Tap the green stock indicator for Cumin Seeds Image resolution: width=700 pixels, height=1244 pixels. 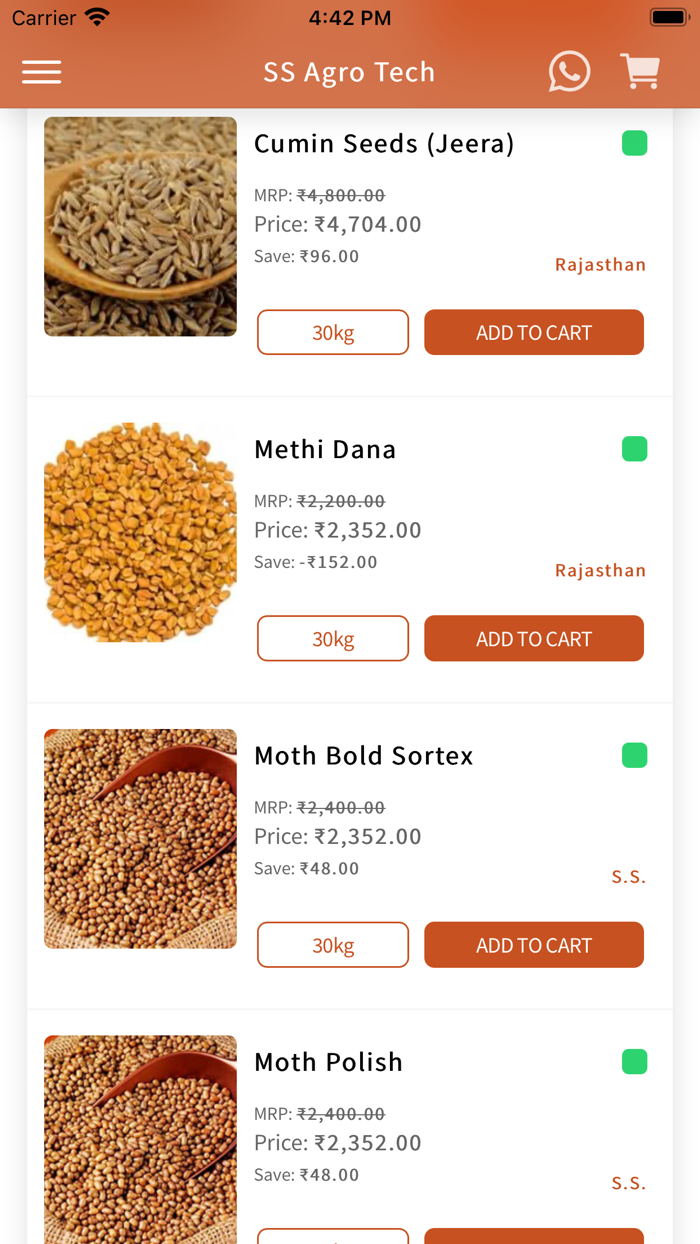point(634,143)
